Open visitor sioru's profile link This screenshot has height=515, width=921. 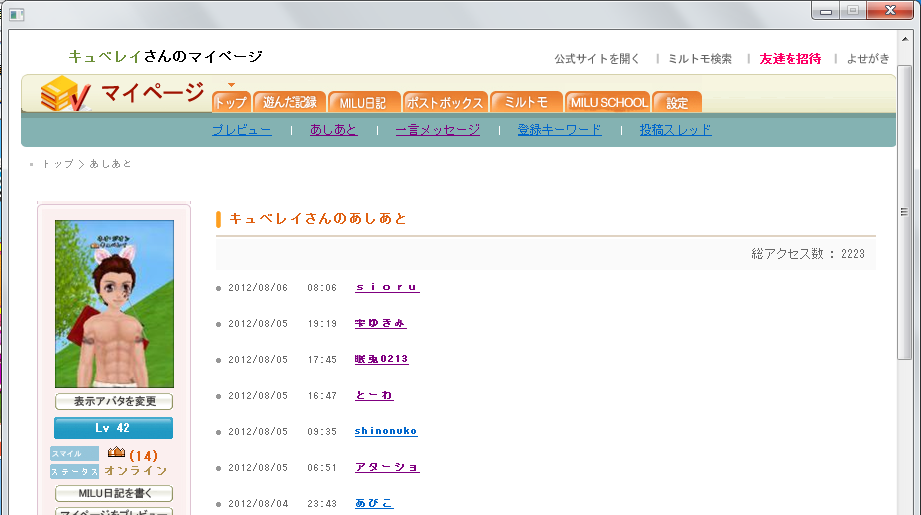[387, 287]
